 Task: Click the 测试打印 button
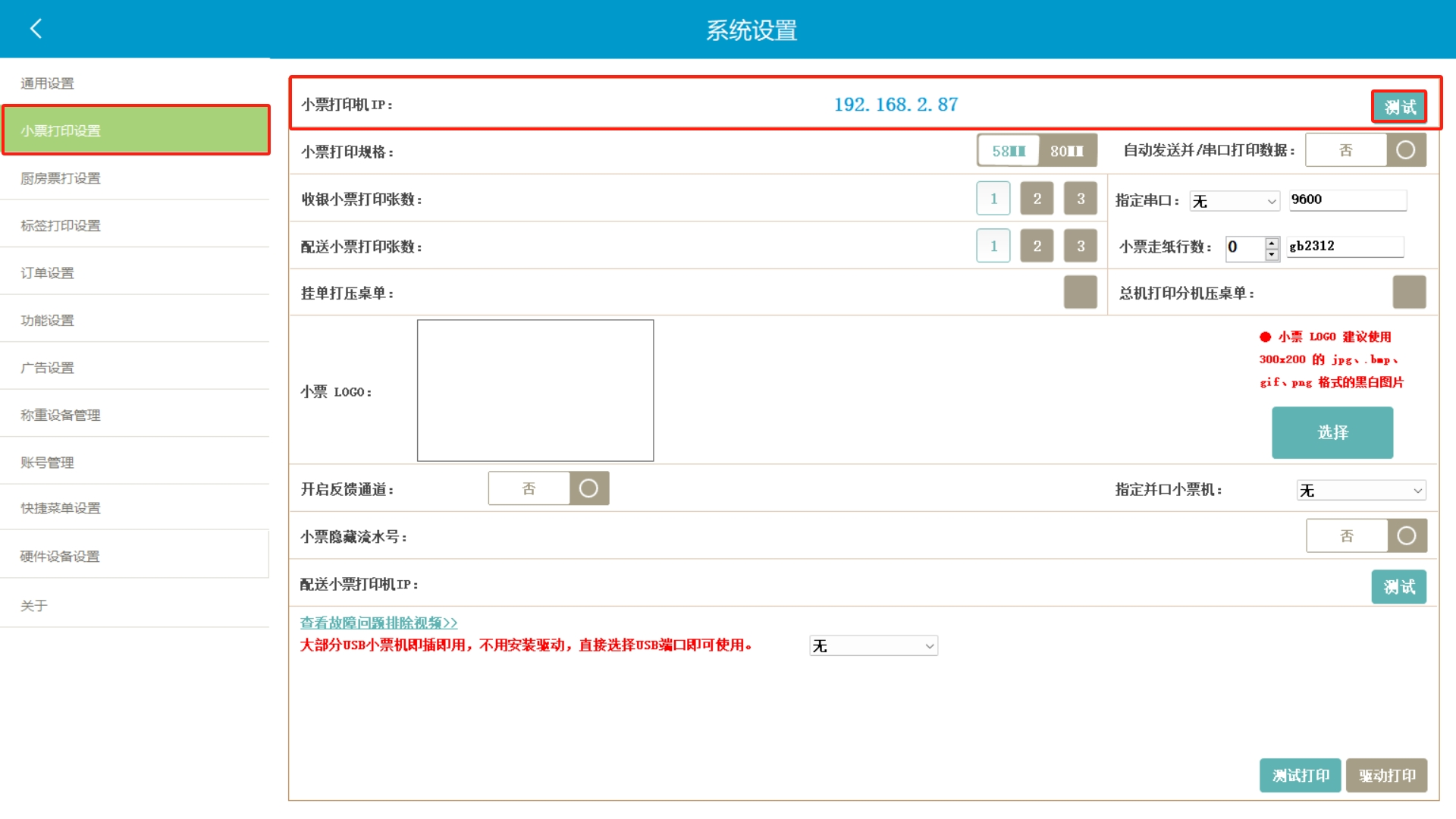1300,775
